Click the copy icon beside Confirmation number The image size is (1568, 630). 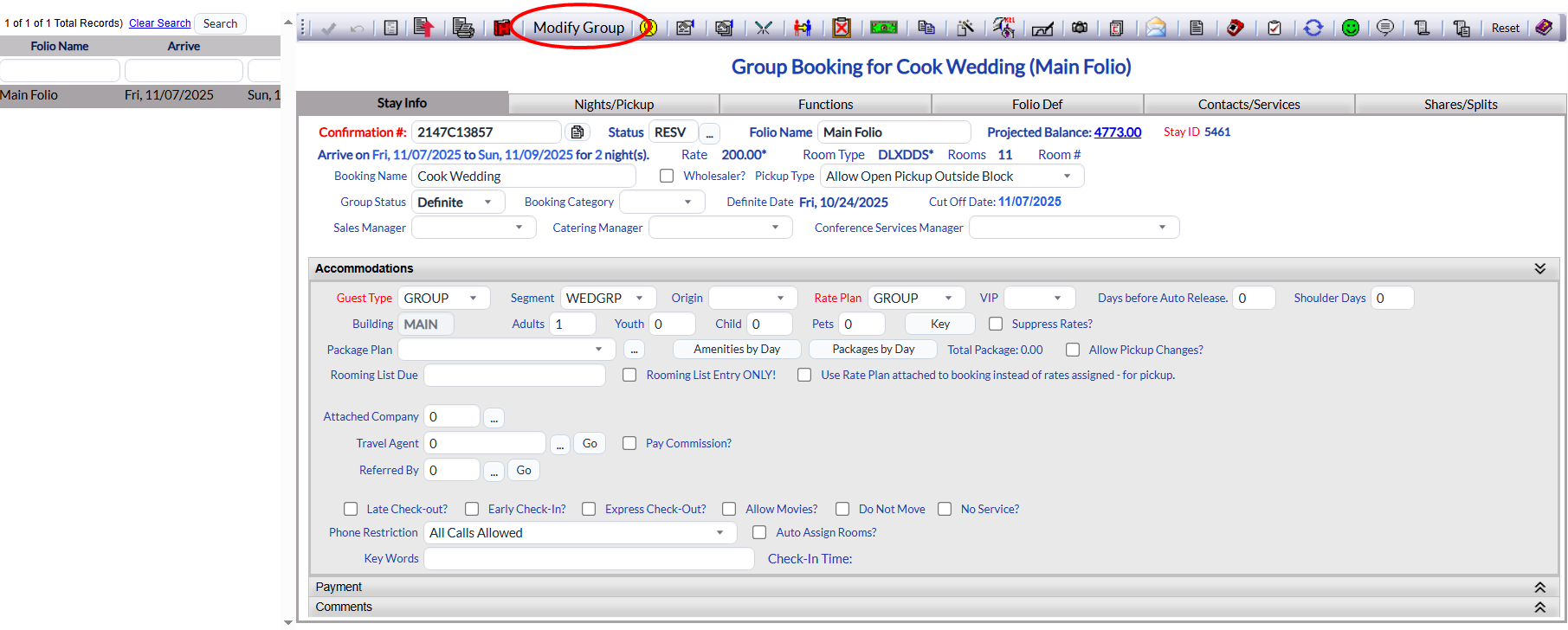(578, 132)
